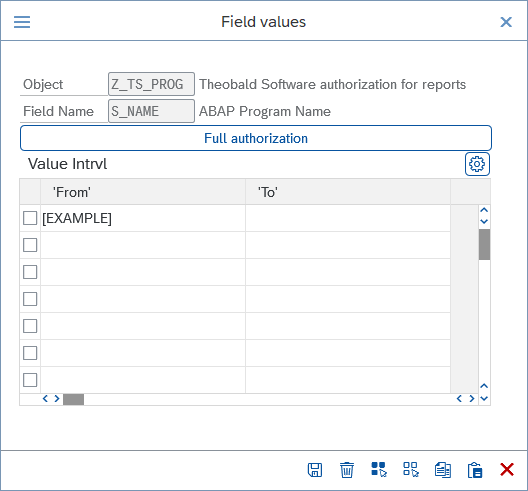This screenshot has height=491, width=528.
Task: Click the Field Name field showing S_NAME
Action: click(151, 111)
